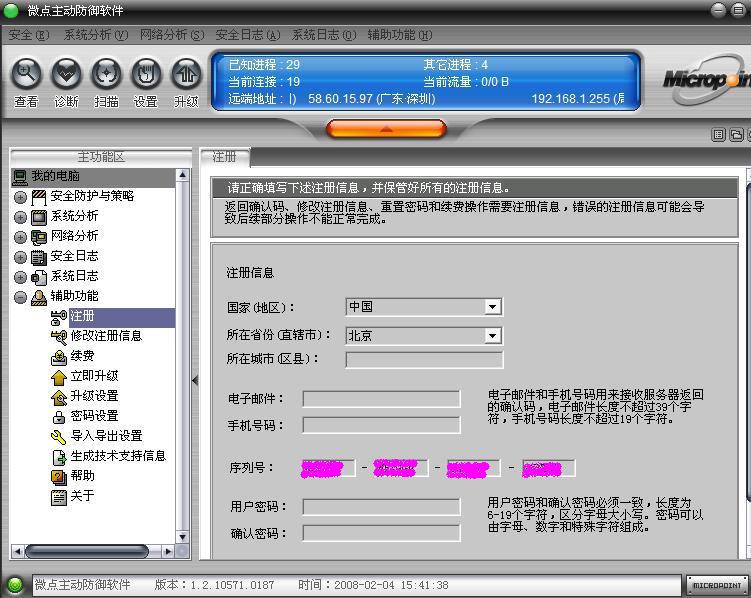Expand the 系统日志 tree node
The image size is (751, 598).
tap(20, 277)
